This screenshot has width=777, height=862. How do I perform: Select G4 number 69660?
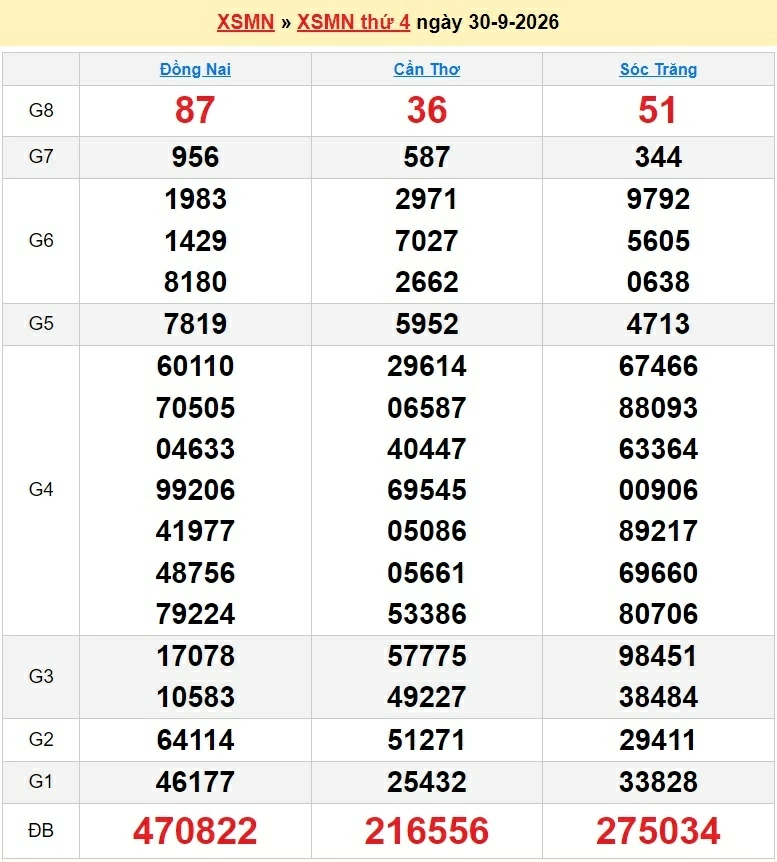coord(658,573)
